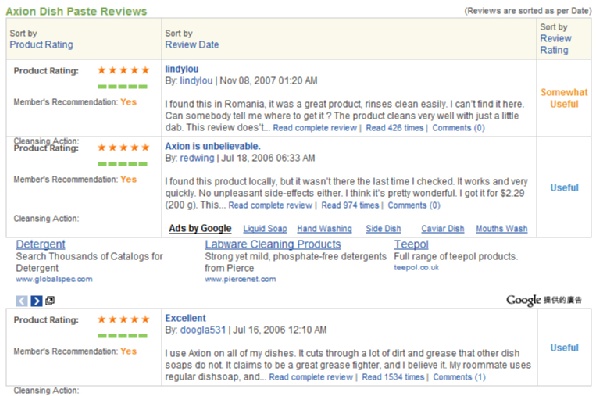Sort reviews by Review Rating

556,44
